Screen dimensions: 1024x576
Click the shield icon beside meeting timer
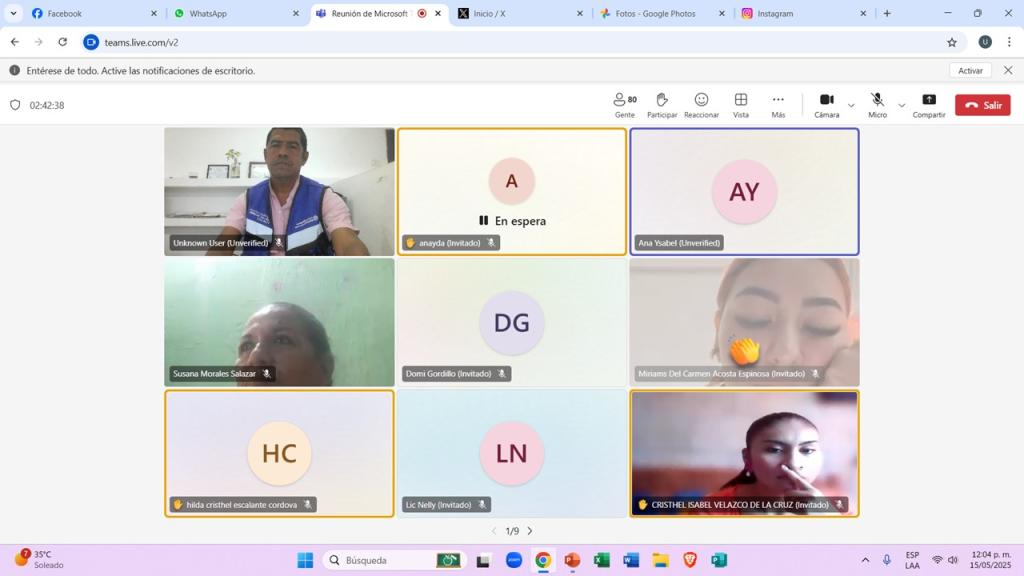(15, 105)
